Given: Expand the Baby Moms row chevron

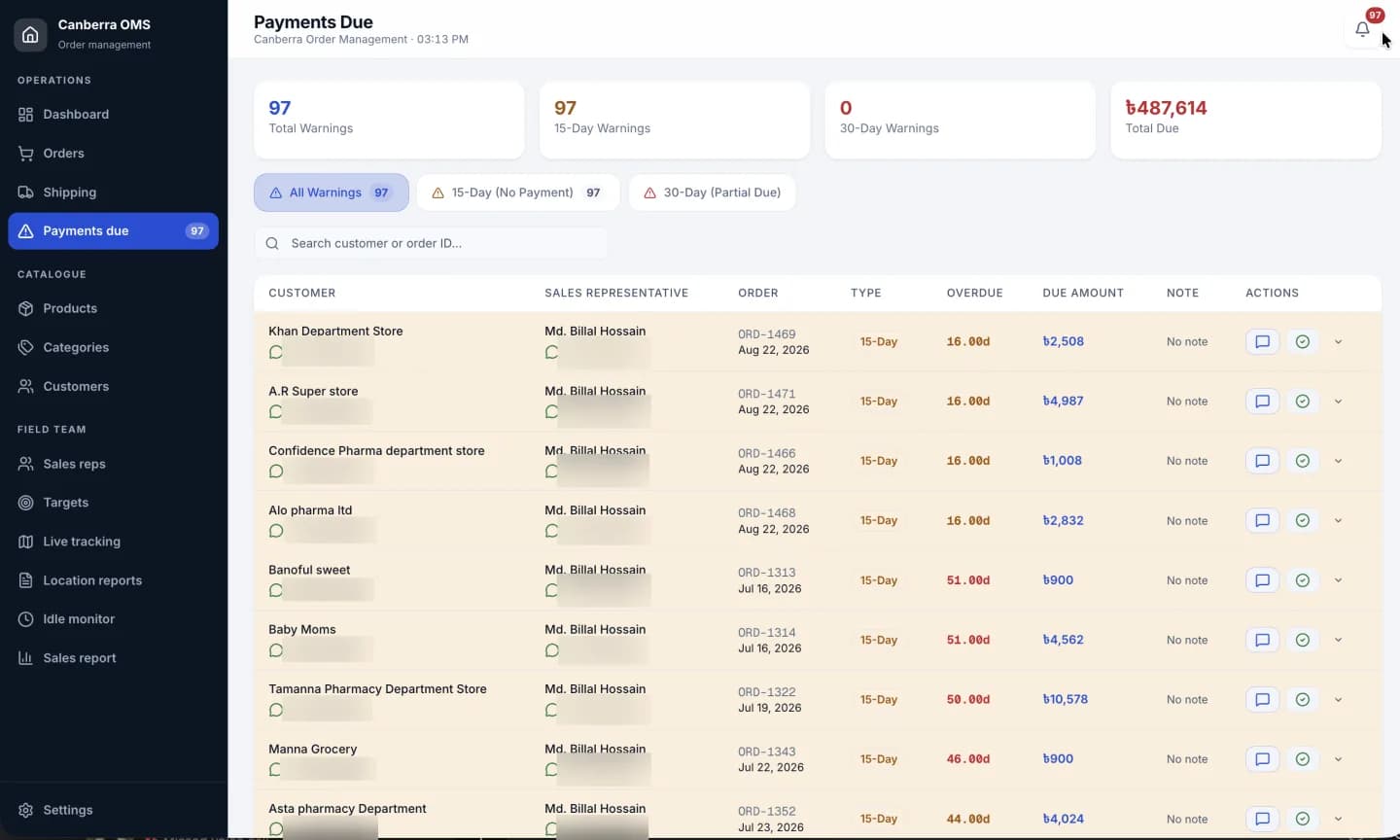Looking at the screenshot, I should (1338, 640).
